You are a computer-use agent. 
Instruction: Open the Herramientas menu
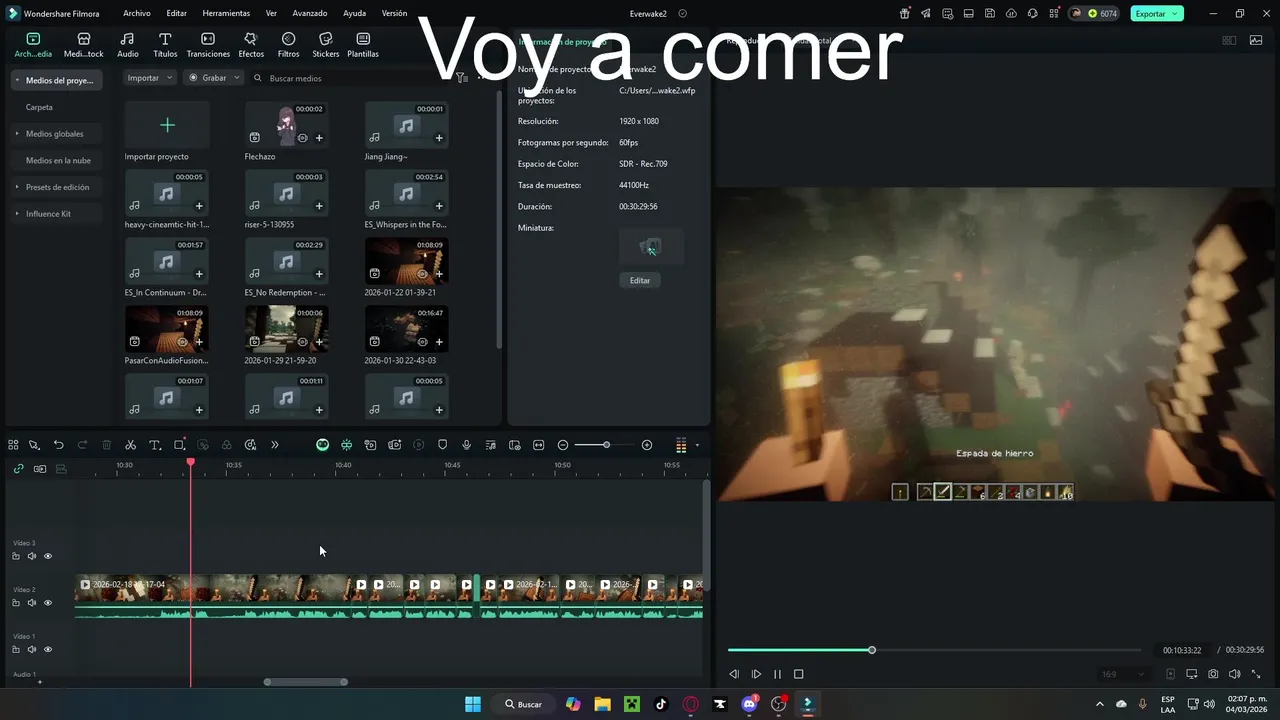[x=226, y=14]
